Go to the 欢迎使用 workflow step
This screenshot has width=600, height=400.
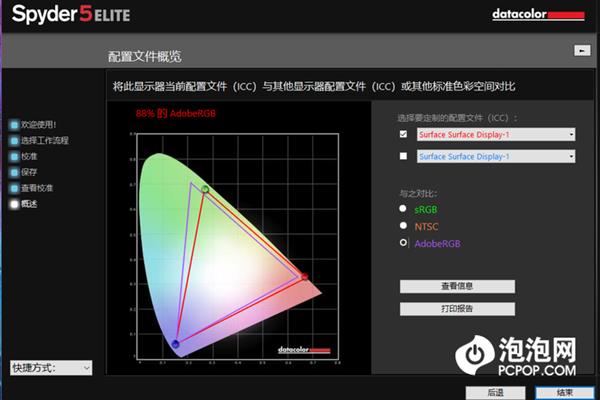tap(39, 125)
